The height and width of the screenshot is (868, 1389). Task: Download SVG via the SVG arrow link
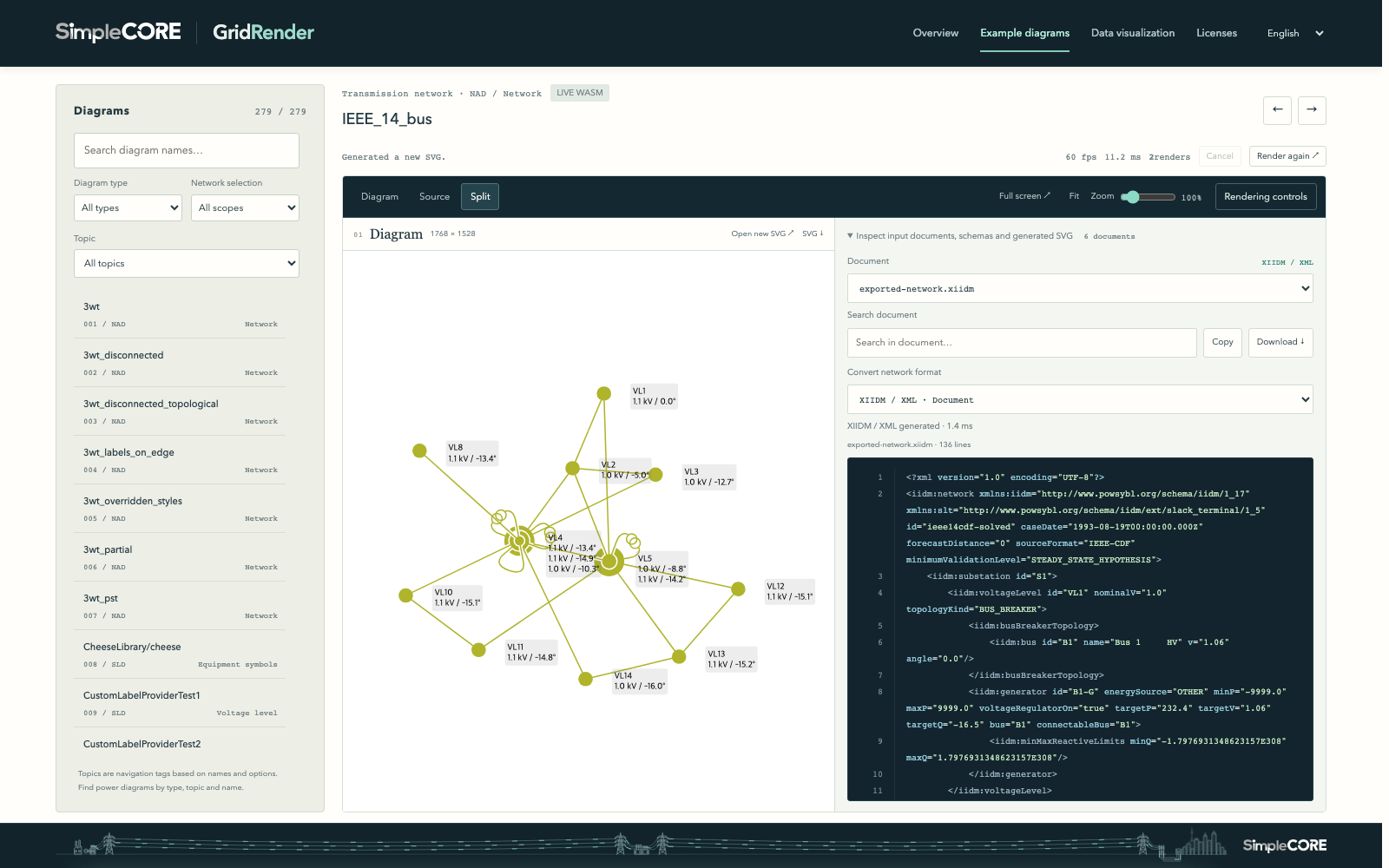point(813,233)
